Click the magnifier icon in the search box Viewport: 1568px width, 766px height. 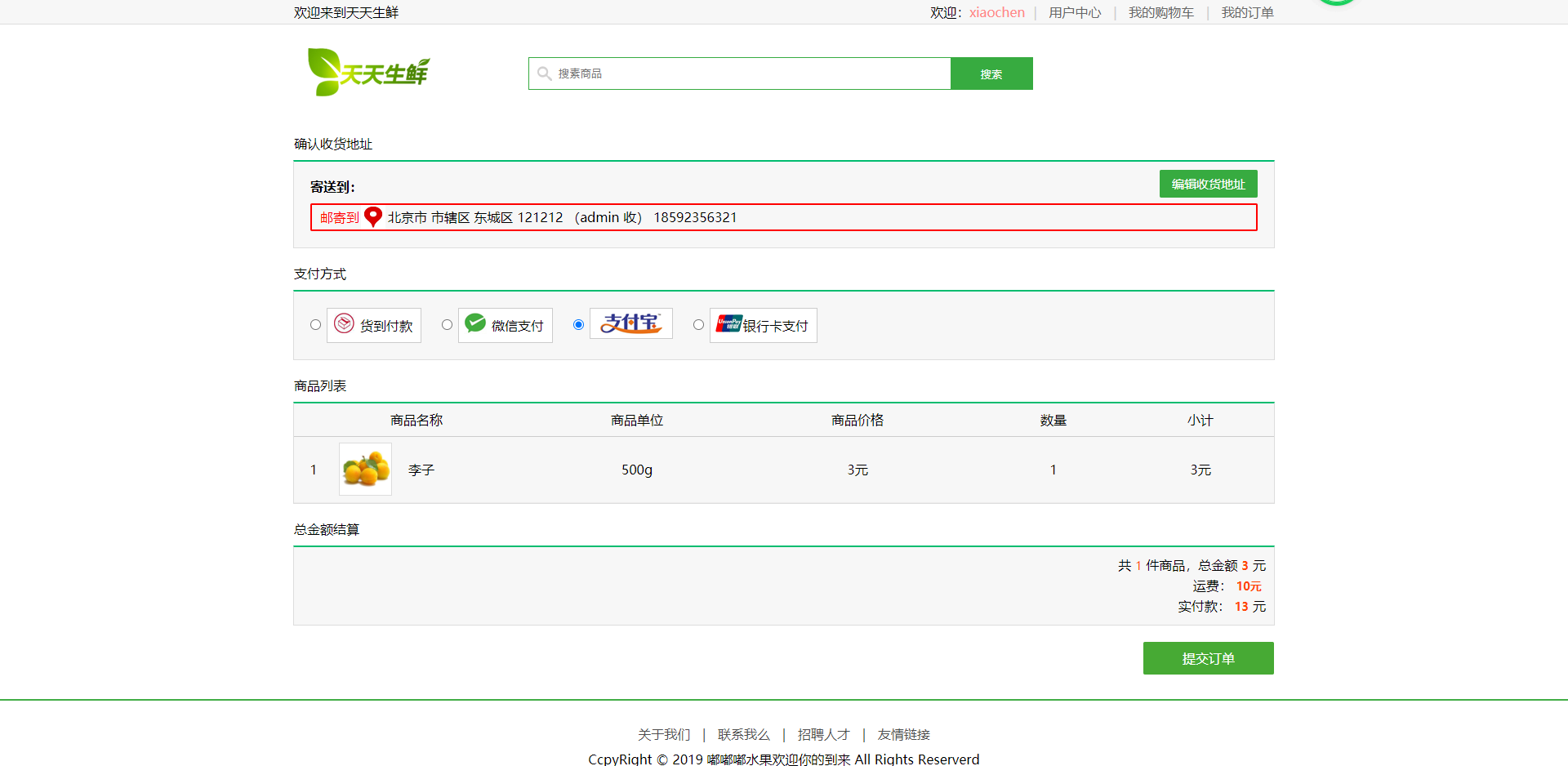pyautogui.click(x=545, y=73)
